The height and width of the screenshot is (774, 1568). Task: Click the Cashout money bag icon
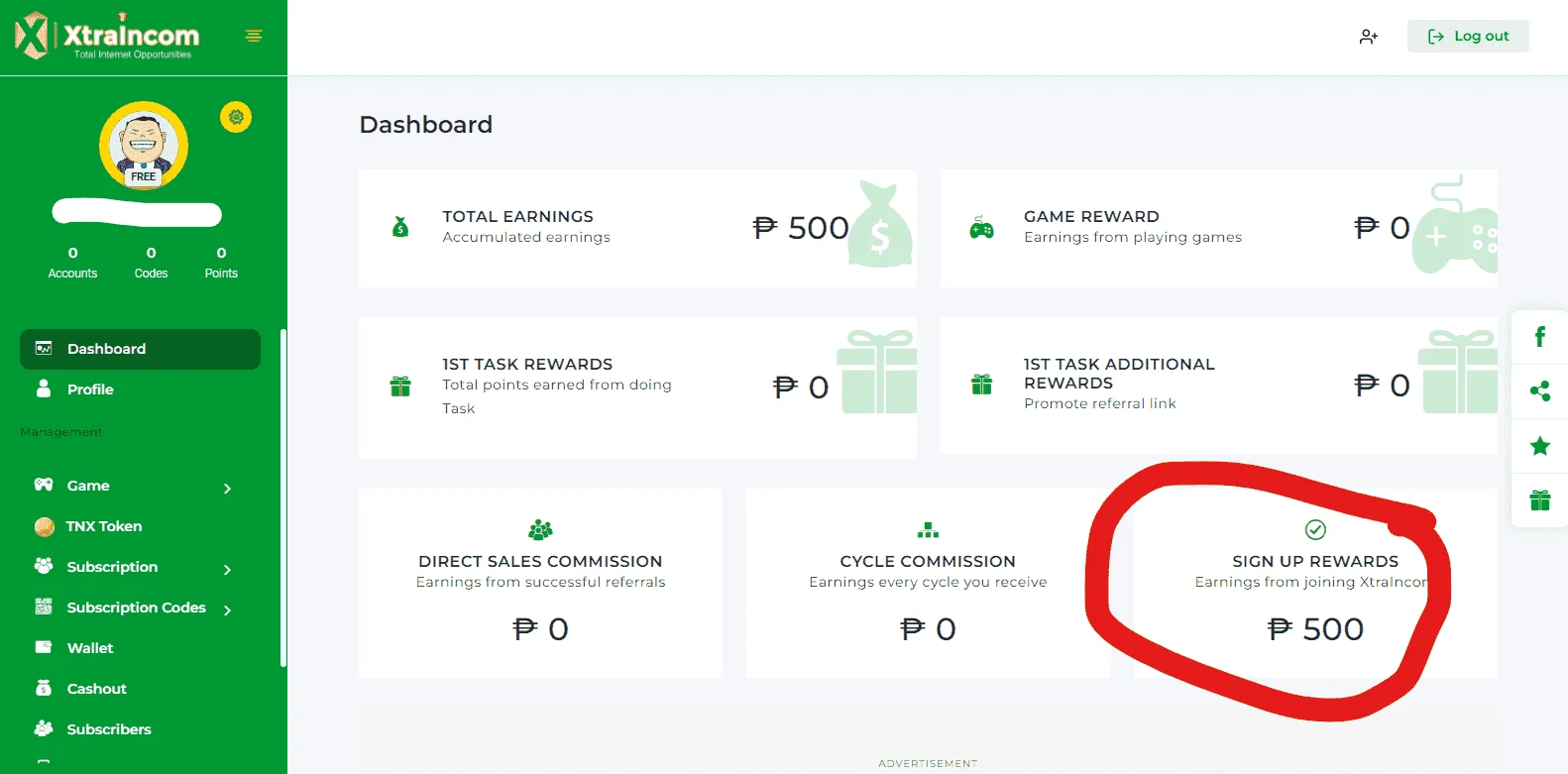click(x=44, y=688)
